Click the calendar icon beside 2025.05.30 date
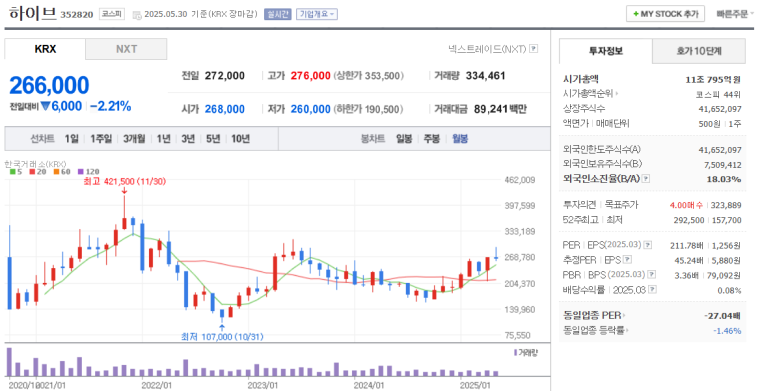Screen dimensions: 773x391 point(137,15)
